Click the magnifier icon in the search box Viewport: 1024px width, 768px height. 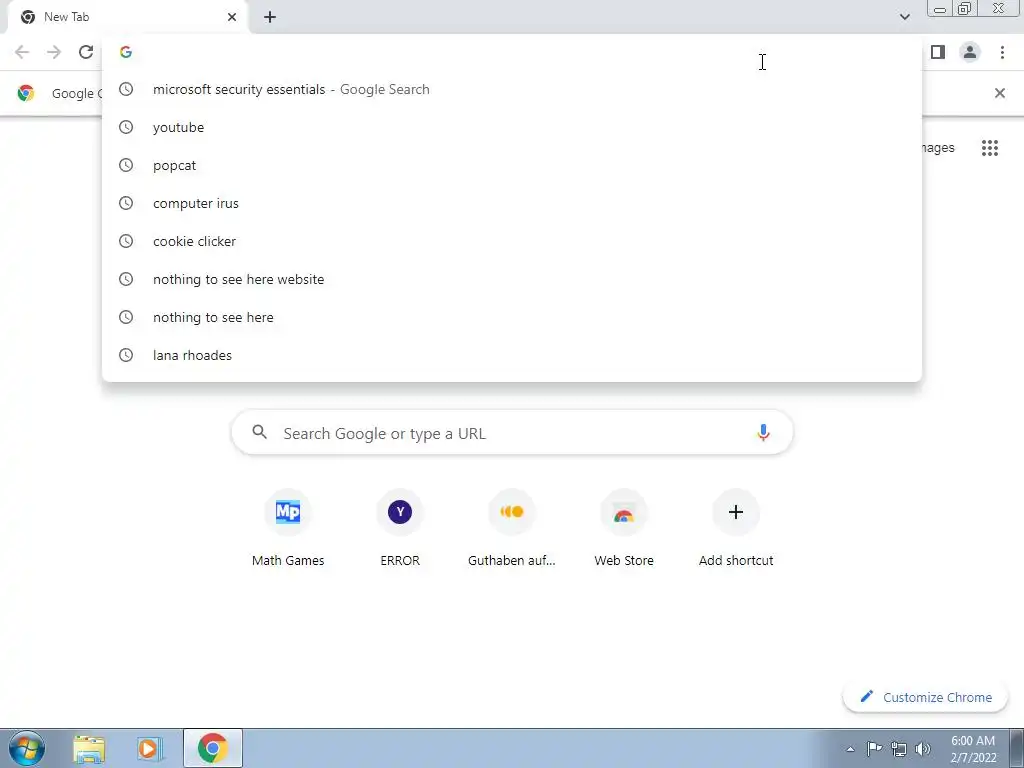pyautogui.click(x=259, y=432)
